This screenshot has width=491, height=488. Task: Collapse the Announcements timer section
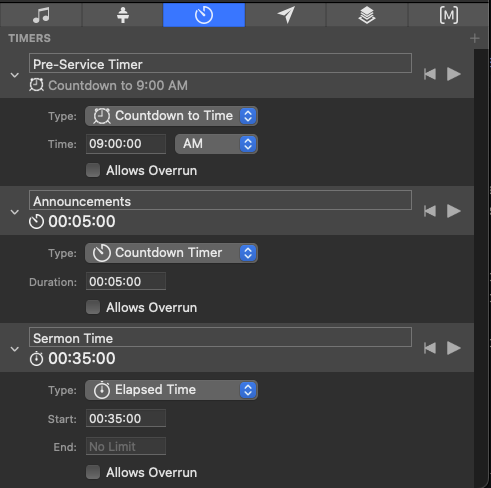[15, 212]
